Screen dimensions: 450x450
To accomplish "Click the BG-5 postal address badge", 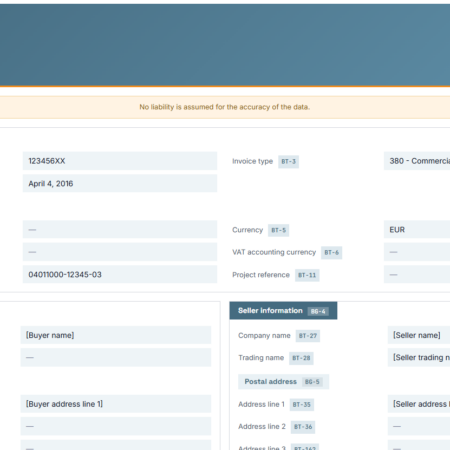I will 312,382.
